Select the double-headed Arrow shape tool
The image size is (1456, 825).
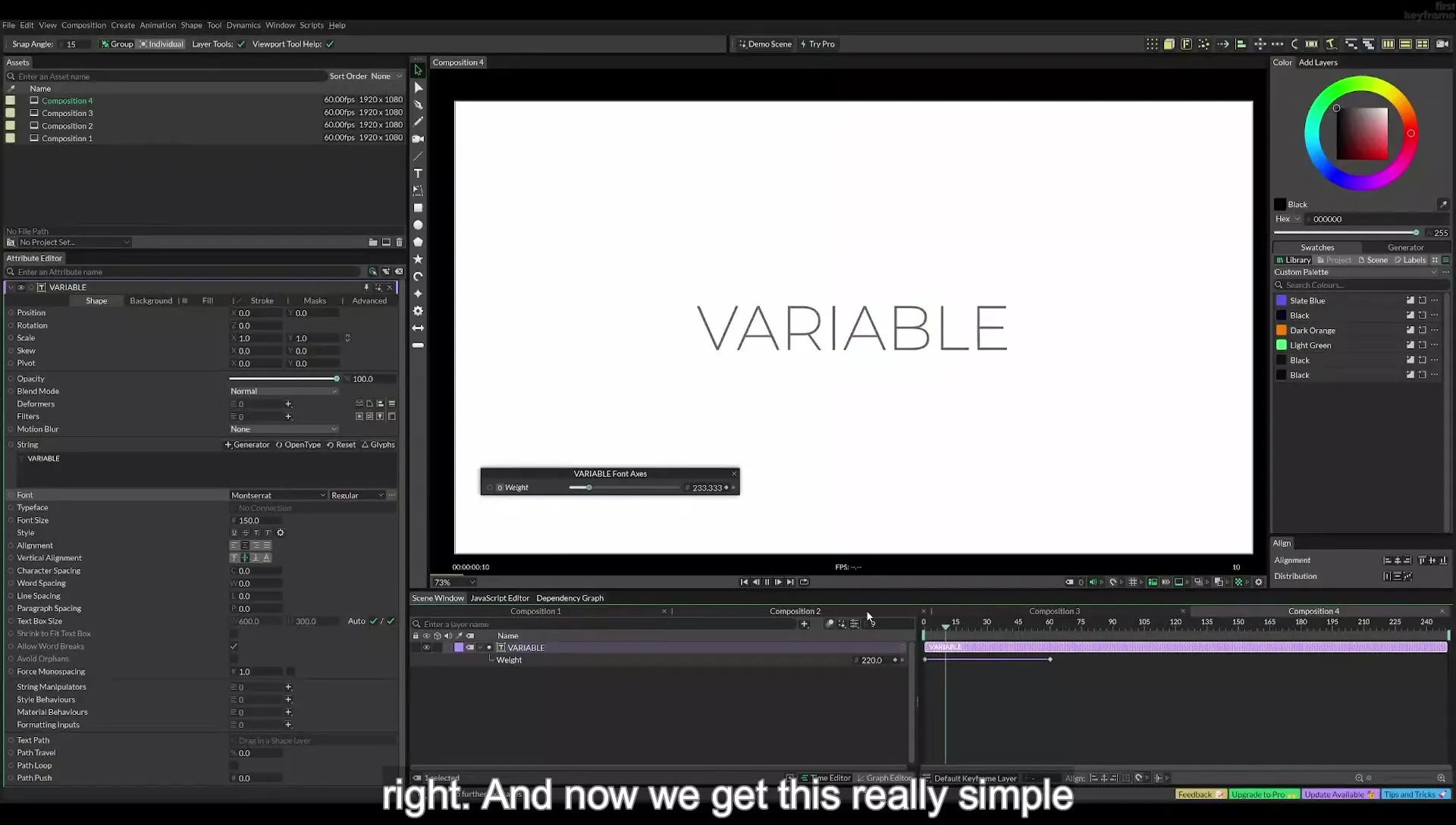coord(418,328)
